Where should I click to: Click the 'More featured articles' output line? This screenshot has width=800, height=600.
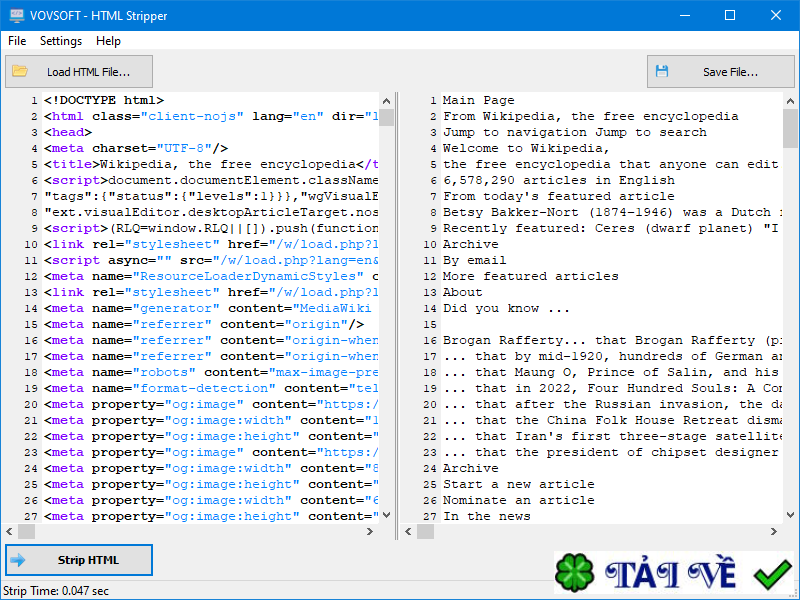[x=531, y=277]
